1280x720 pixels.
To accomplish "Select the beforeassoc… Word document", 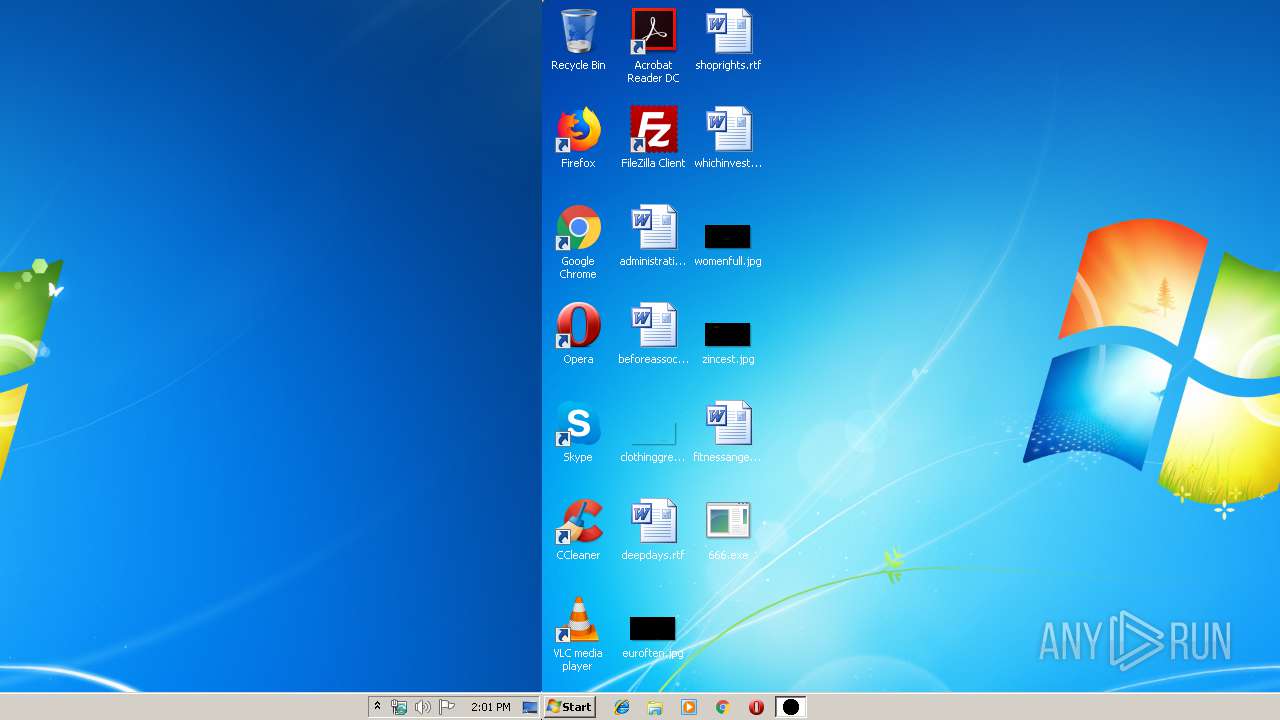I will point(653,334).
